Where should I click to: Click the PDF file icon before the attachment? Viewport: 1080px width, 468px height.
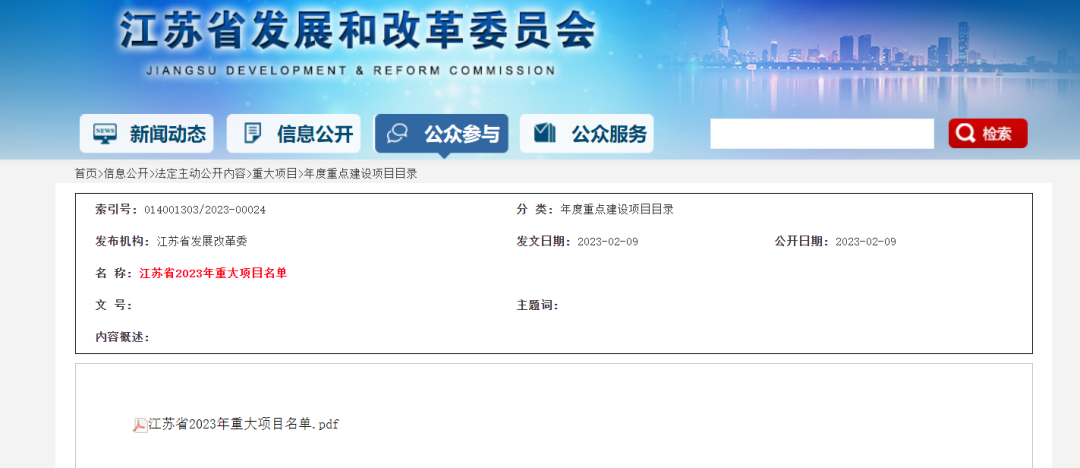[x=140, y=425]
